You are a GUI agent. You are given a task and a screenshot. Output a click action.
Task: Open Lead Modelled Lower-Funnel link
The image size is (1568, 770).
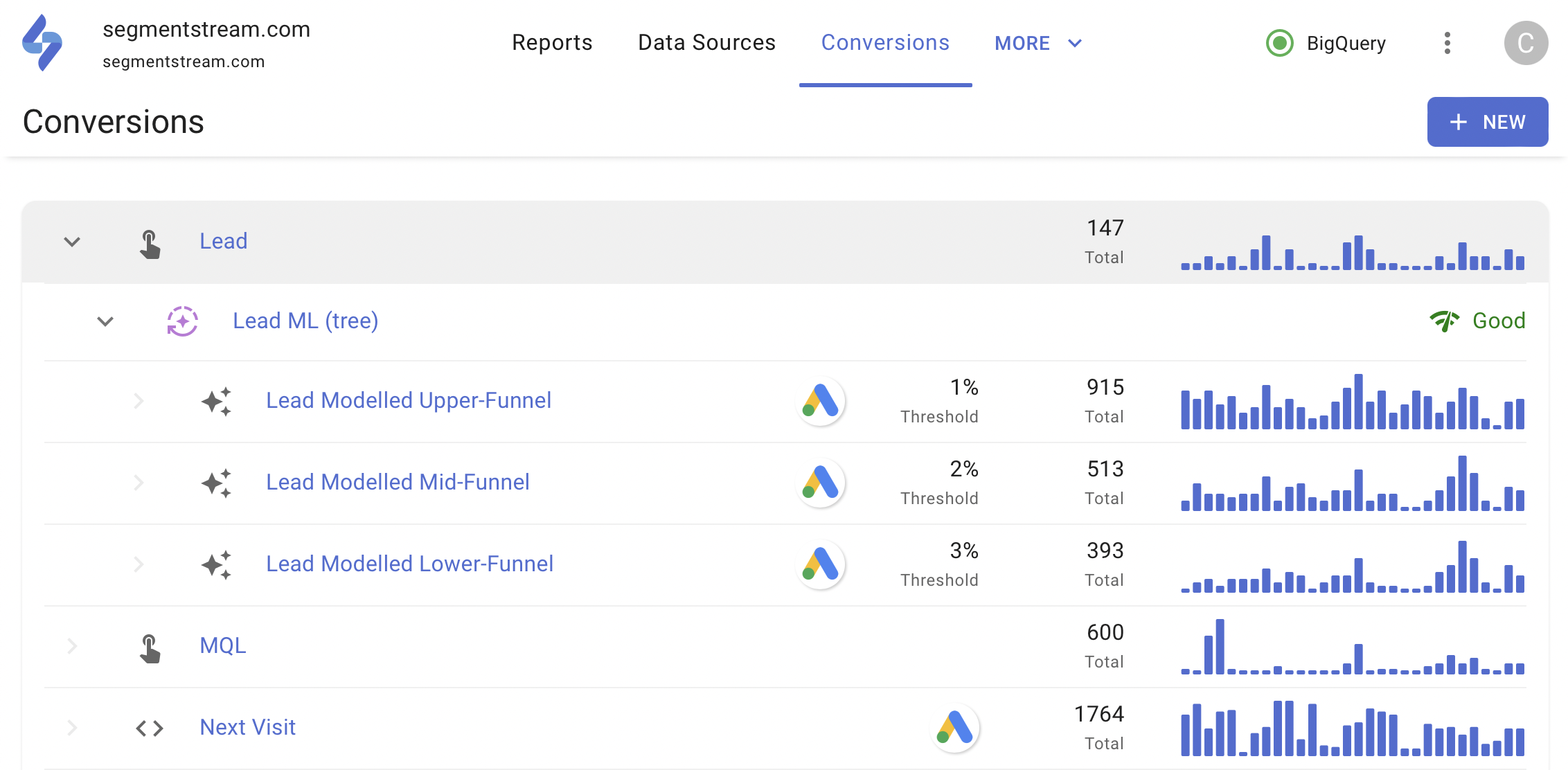409,564
